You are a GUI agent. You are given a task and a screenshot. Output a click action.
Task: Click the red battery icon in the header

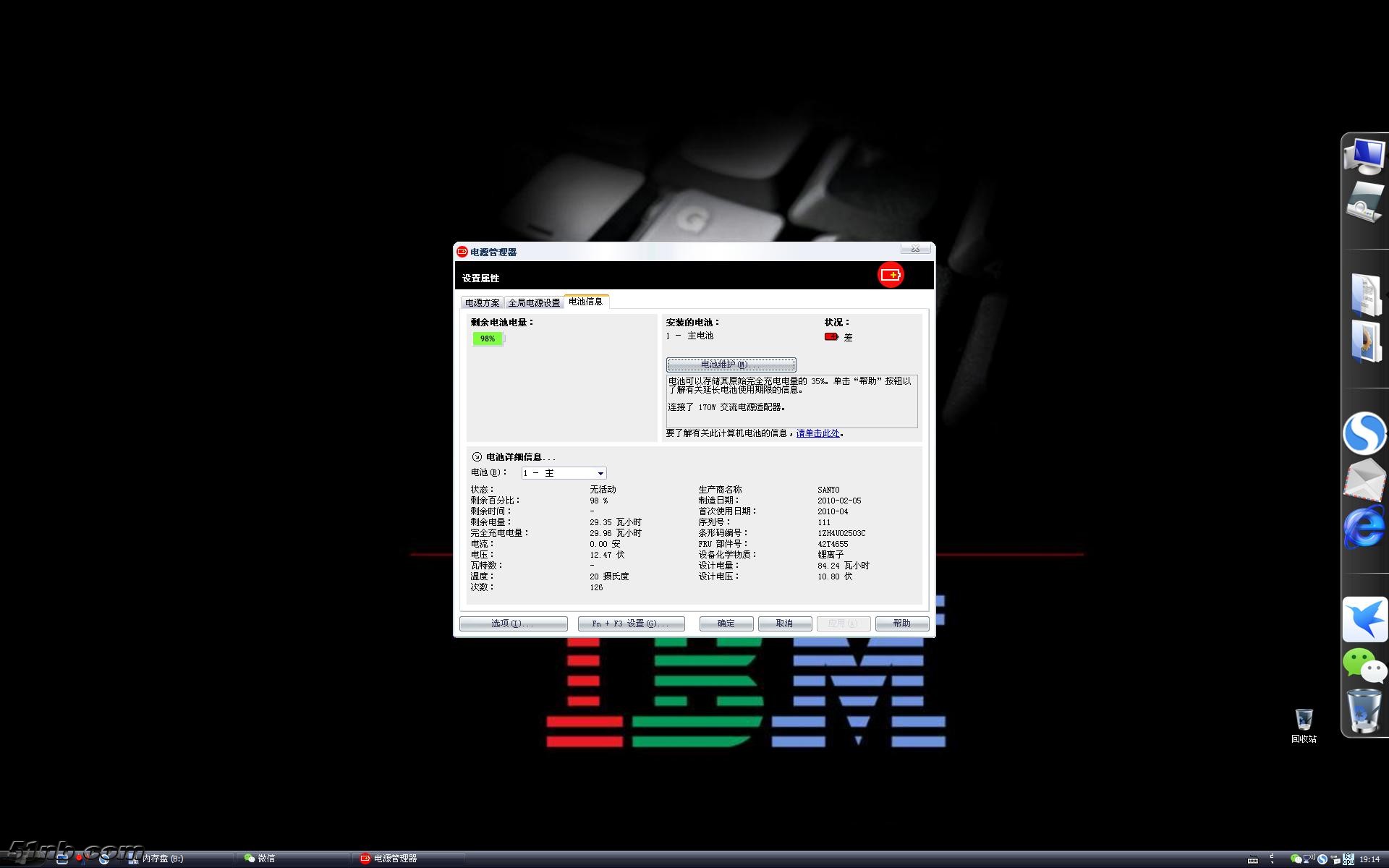891,275
